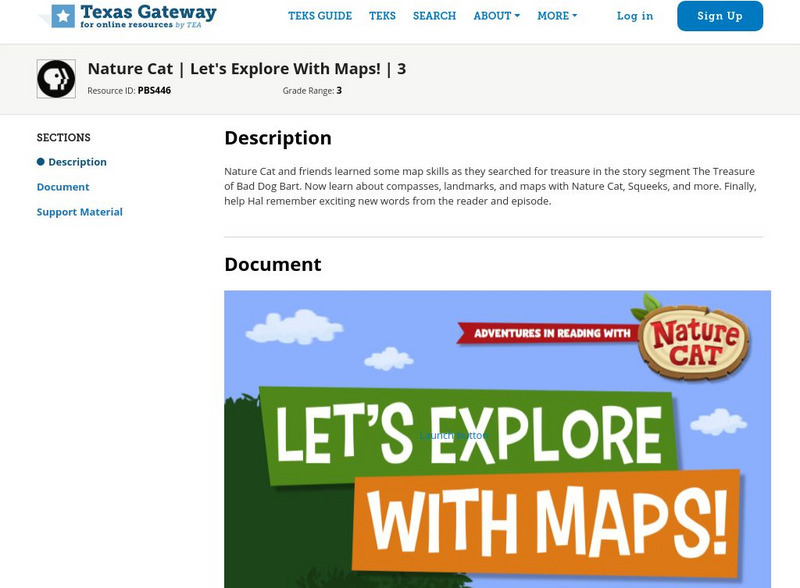800x588 pixels.
Task: Expand the ABOUT dropdown menu
Action: pyautogui.click(x=496, y=16)
